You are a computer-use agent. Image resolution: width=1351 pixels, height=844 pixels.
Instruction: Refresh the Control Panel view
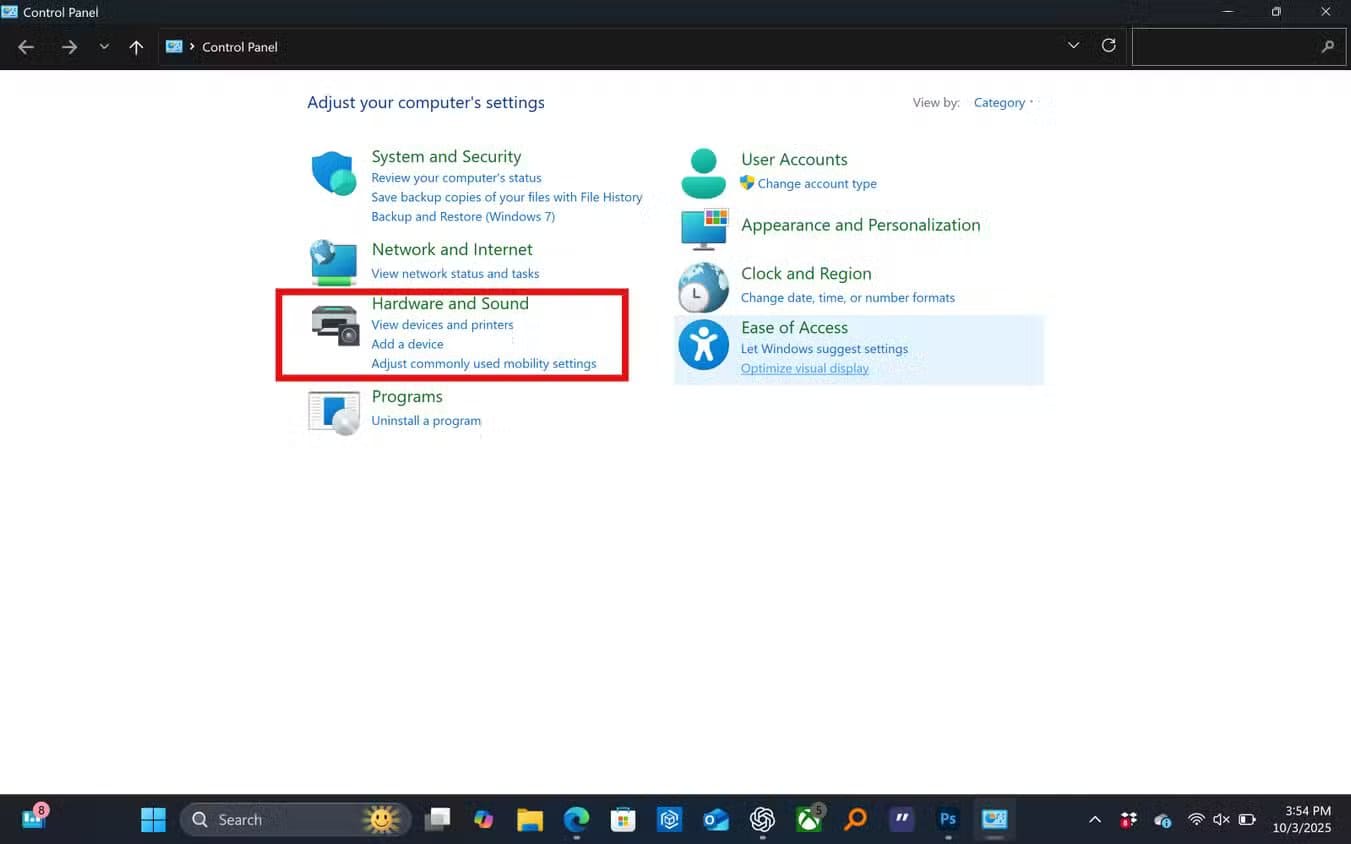point(1108,46)
